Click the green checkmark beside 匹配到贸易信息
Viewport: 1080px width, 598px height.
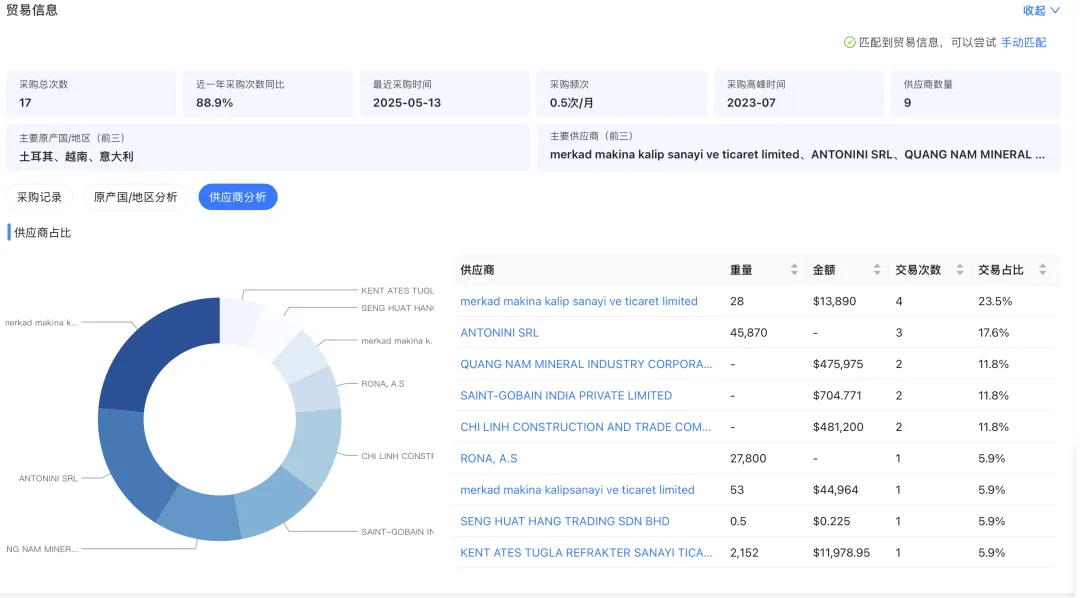pos(850,42)
